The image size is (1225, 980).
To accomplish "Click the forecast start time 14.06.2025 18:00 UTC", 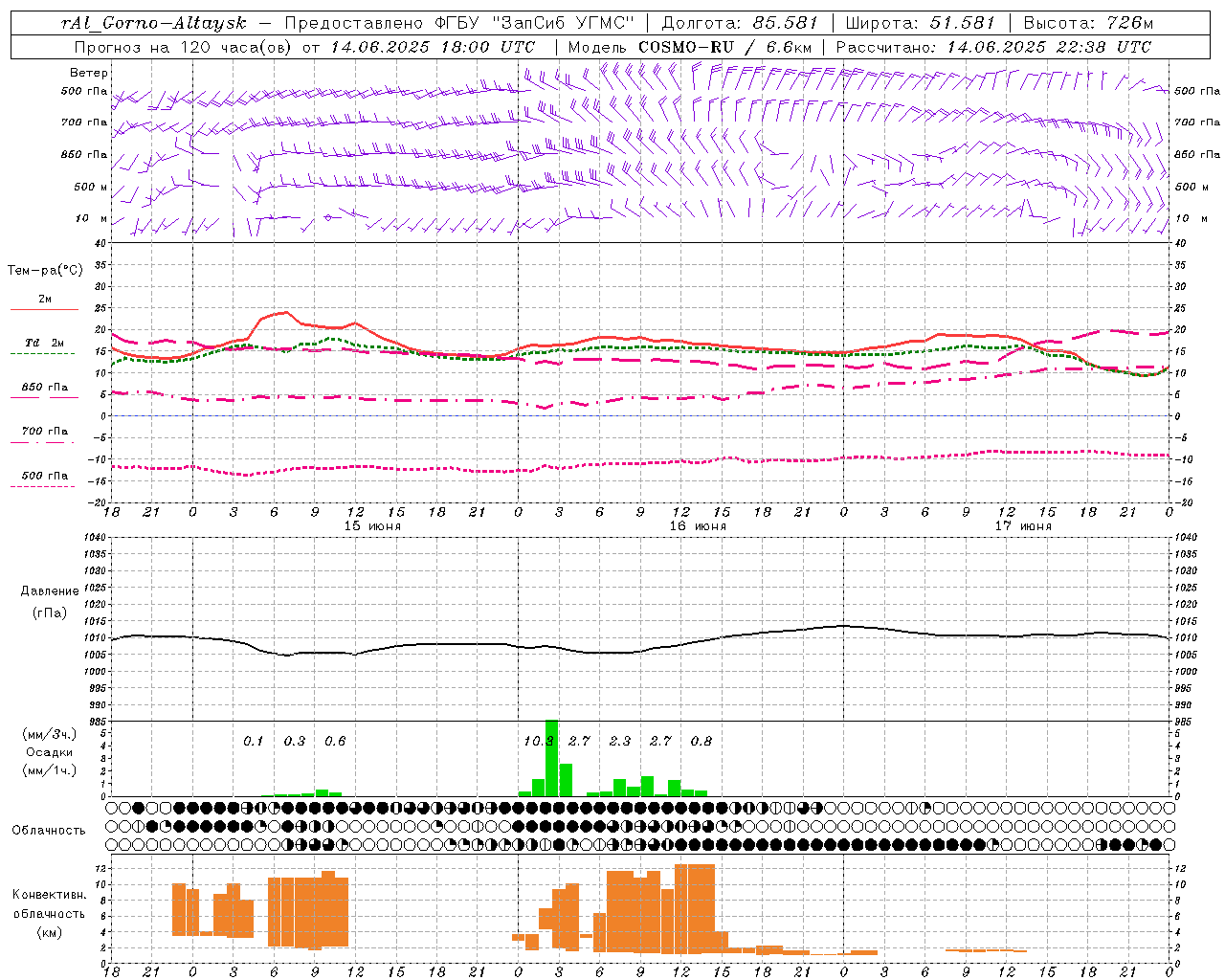I will pos(433,46).
